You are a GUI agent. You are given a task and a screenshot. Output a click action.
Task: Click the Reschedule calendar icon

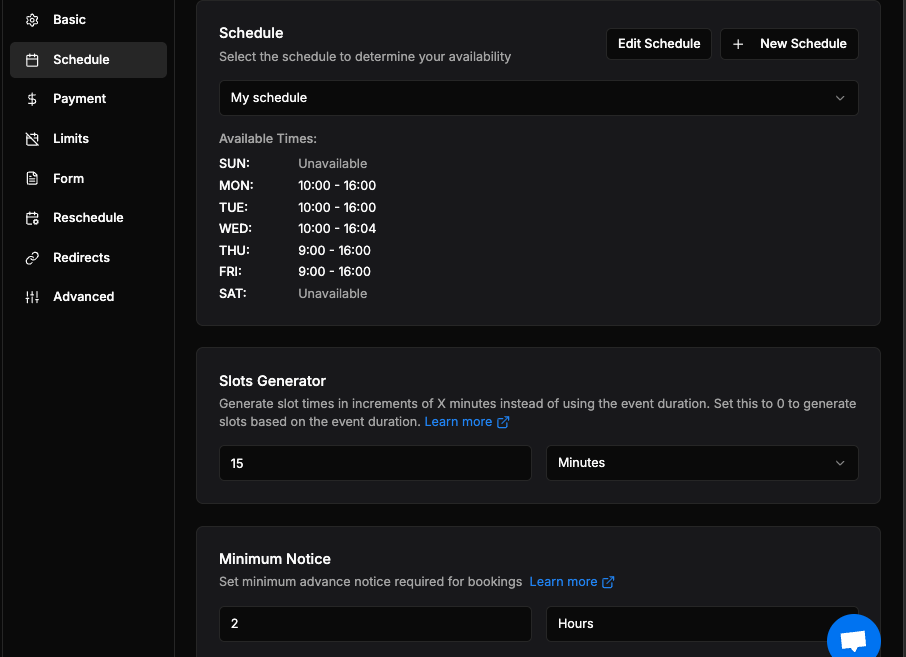pyautogui.click(x=32, y=218)
